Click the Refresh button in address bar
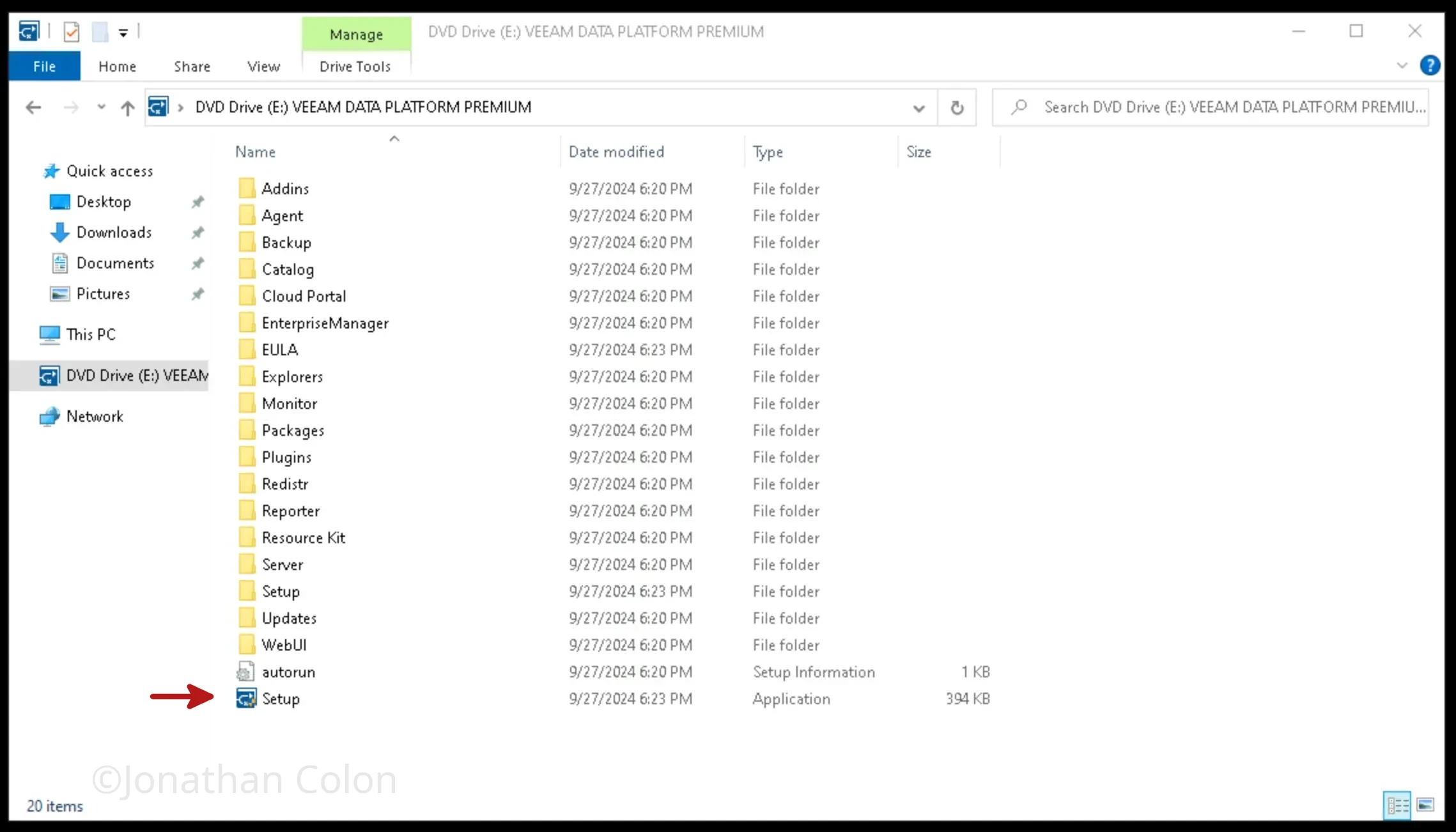This screenshot has height=832, width=1456. click(957, 107)
